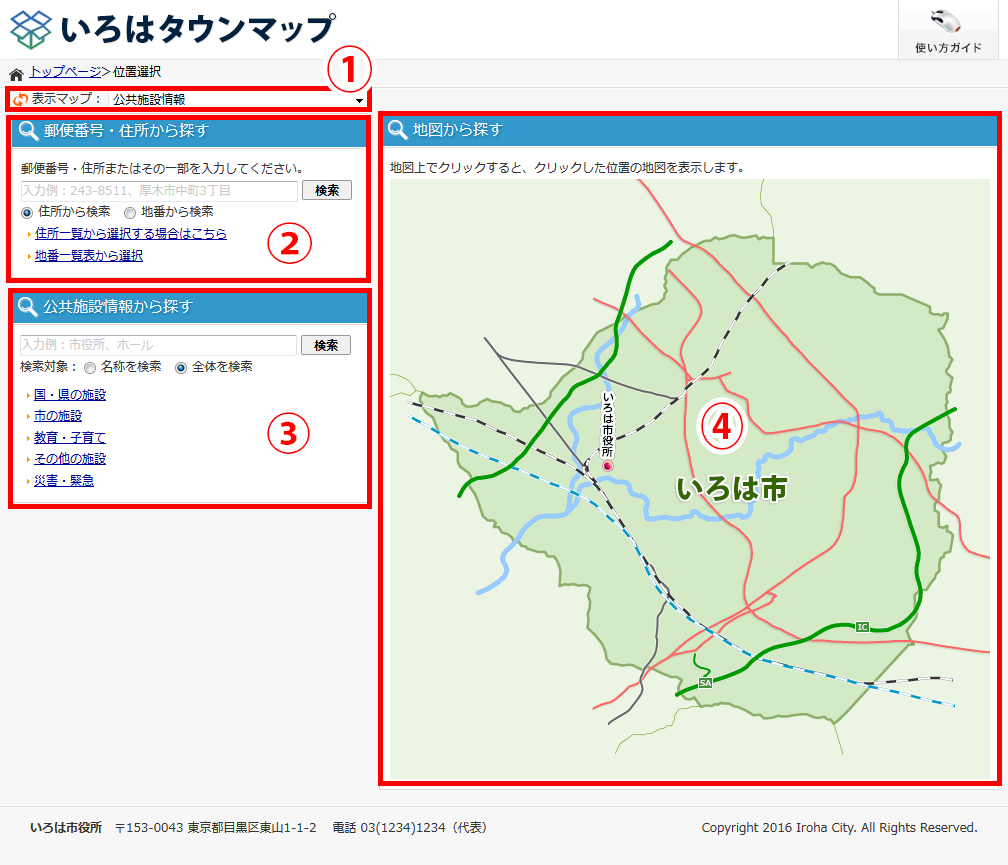Go to トップページ breadcrumb link
The width and height of the screenshot is (1008, 865).
tap(65, 72)
